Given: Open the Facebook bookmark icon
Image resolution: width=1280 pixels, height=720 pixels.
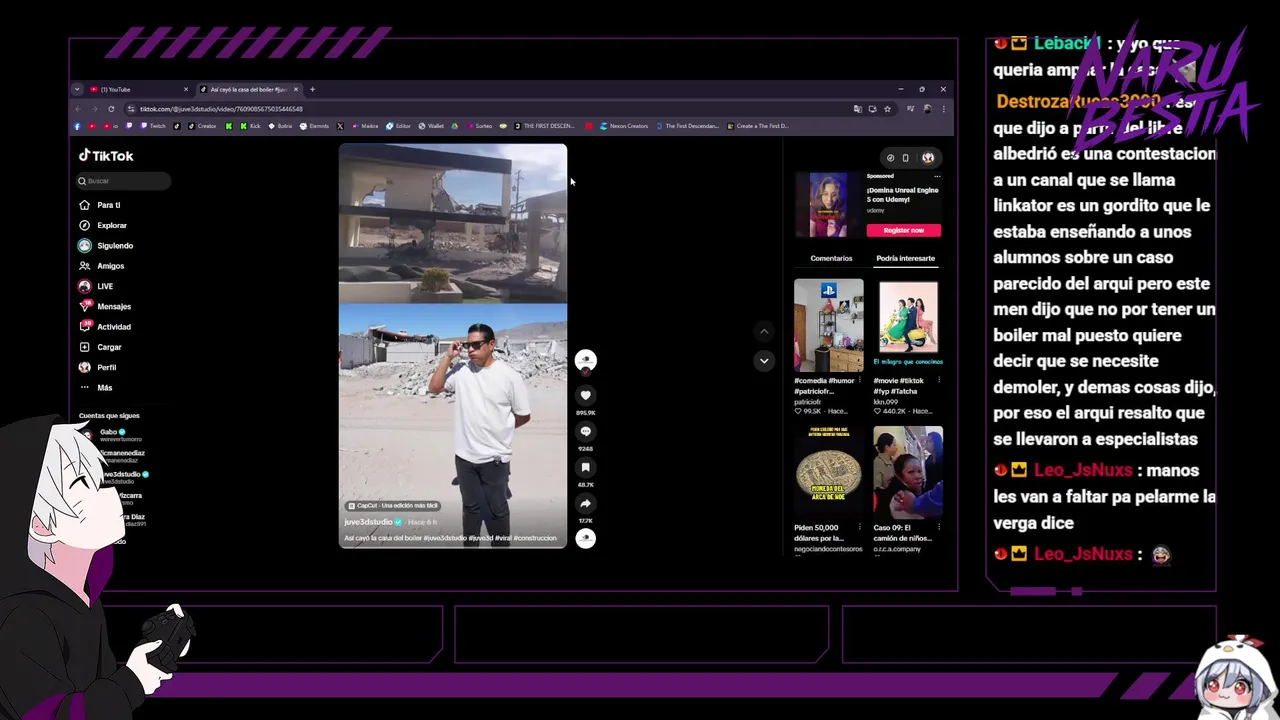Looking at the screenshot, I should (x=77, y=126).
